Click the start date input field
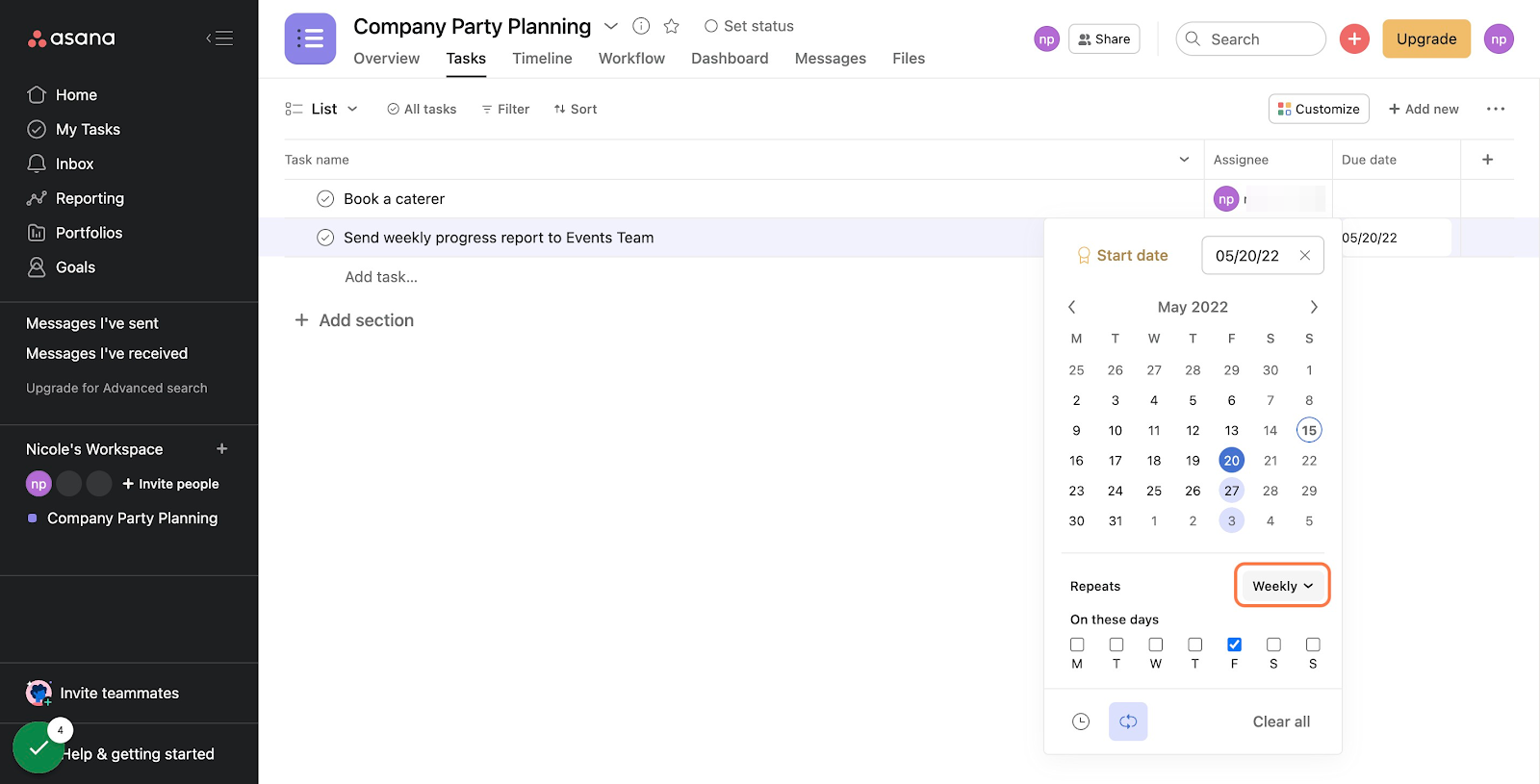The height and width of the screenshot is (784, 1540). (1263, 255)
